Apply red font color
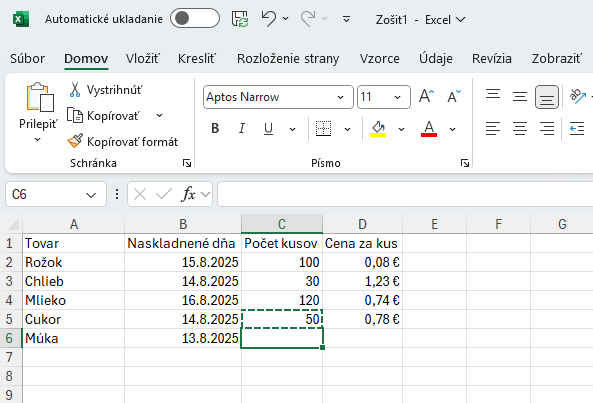This screenshot has width=593, height=403. (x=429, y=129)
